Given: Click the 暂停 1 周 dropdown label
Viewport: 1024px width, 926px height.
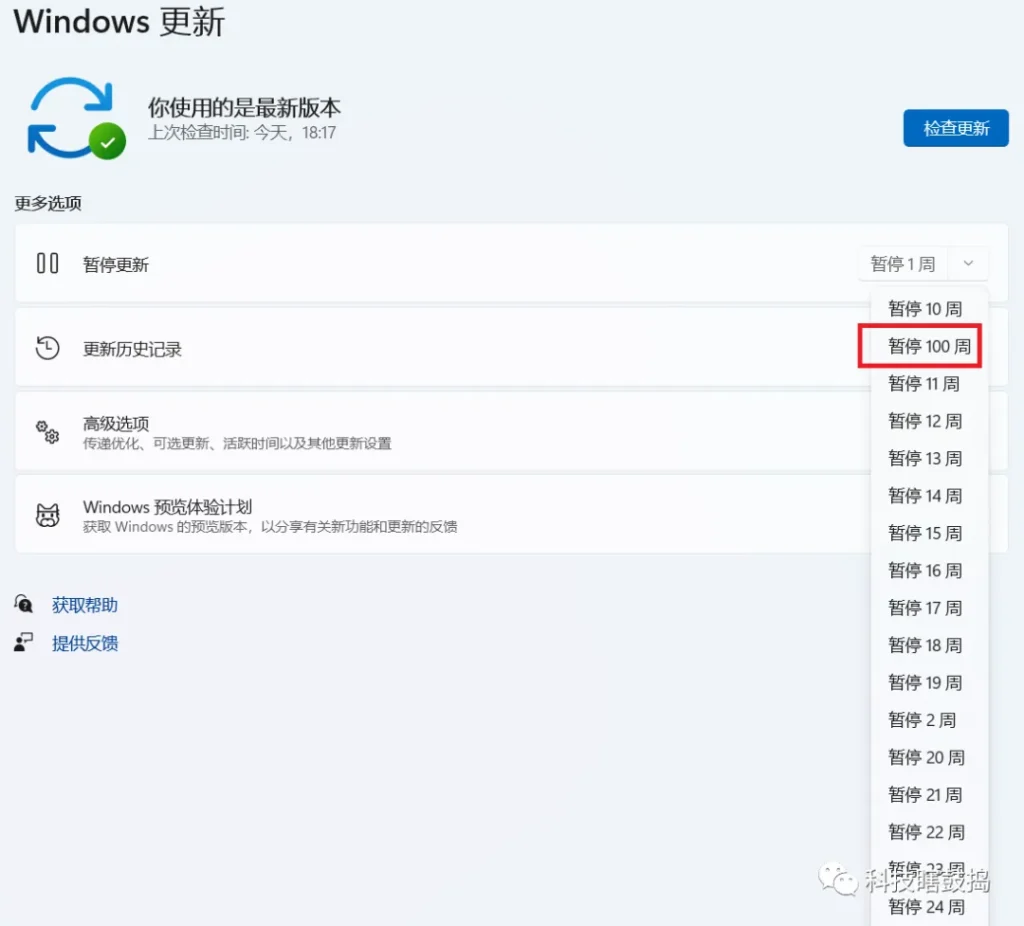Looking at the screenshot, I should 903,264.
